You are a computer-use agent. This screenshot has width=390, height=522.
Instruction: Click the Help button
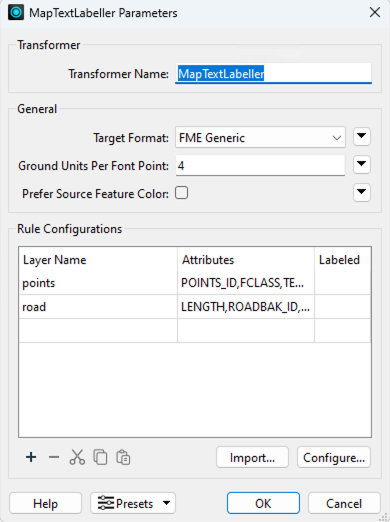tap(45, 503)
